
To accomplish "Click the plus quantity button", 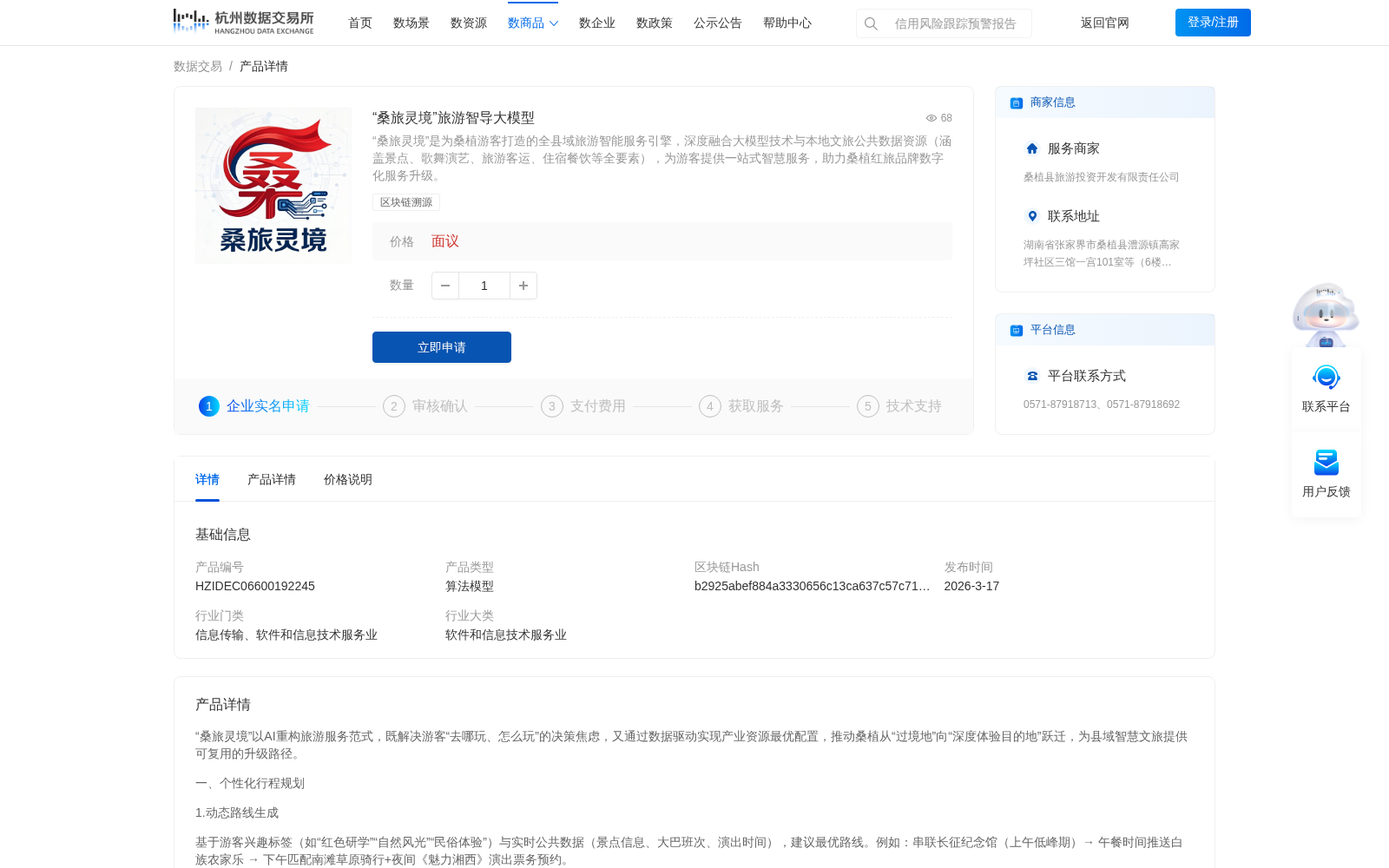I will coord(523,286).
